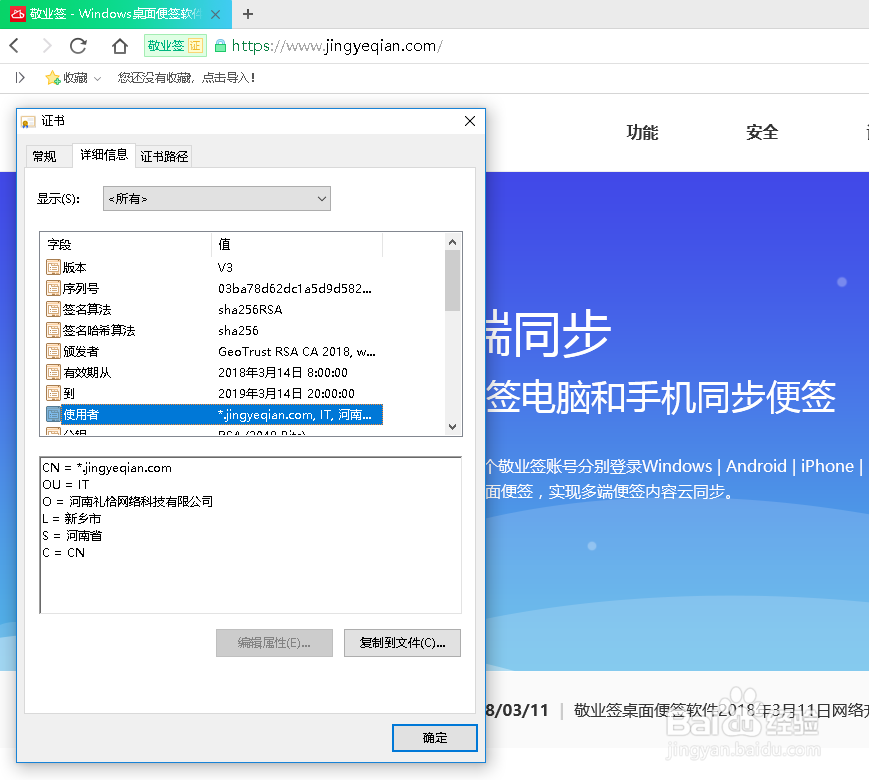Expand the bookmarks sidebar toggle icon
The height and width of the screenshot is (780, 869).
pos(20,78)
